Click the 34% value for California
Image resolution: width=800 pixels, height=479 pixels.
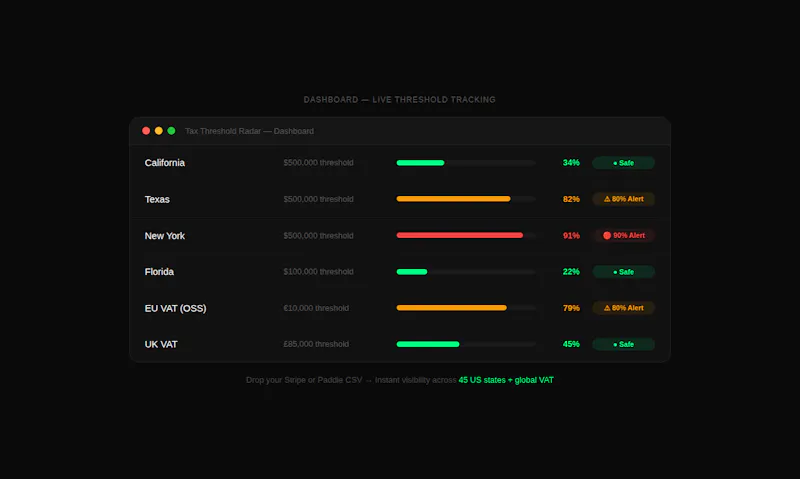coord(571,163)
